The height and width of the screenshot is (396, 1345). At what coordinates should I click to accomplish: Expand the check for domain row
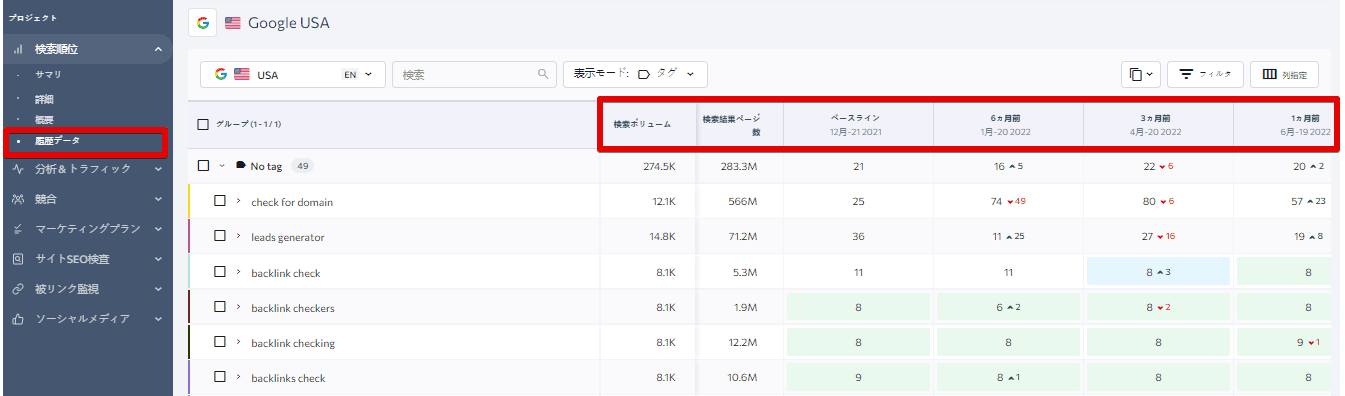(x=238, y=202)
